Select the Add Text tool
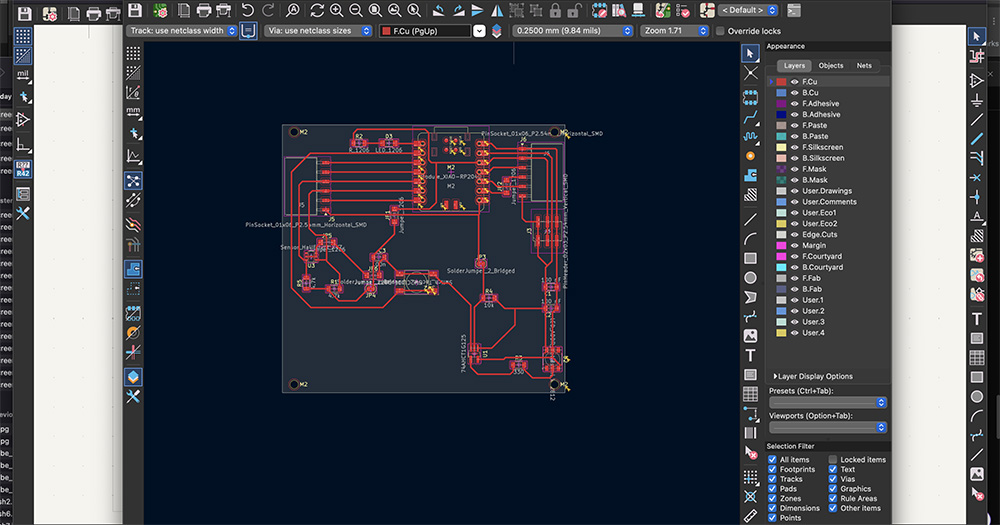This screenshot has height=525, width=1000. pyautogui.click(x=751, y=355)
